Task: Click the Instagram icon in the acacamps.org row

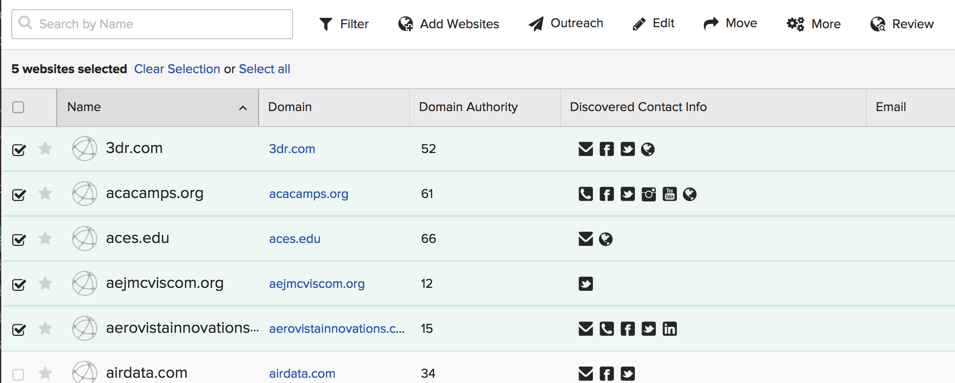Action: [649, 194]
